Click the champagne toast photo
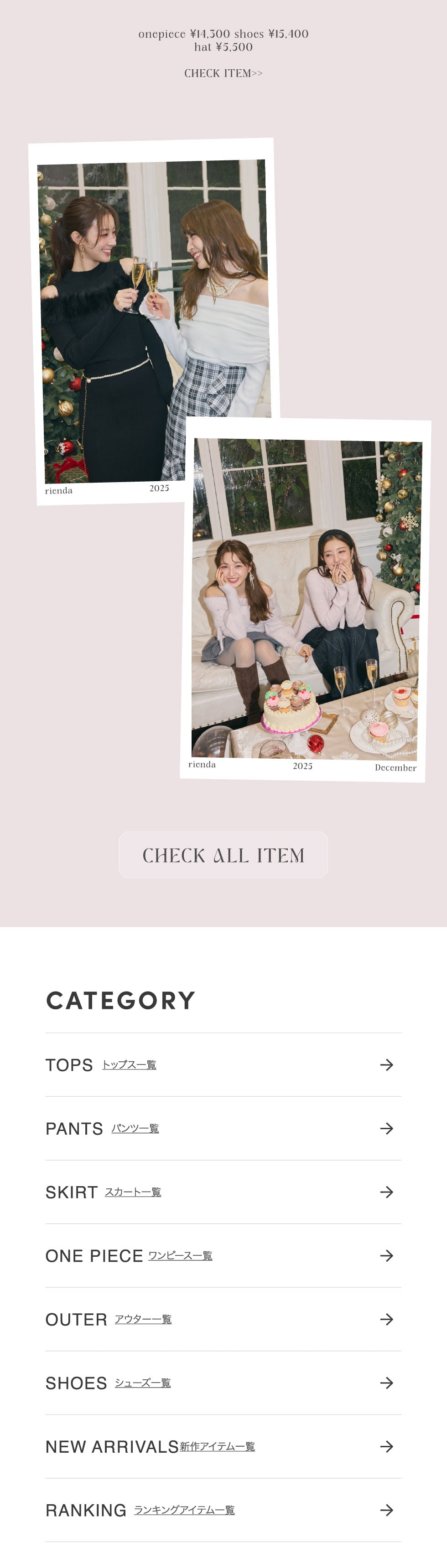 [x=153, y=321]
